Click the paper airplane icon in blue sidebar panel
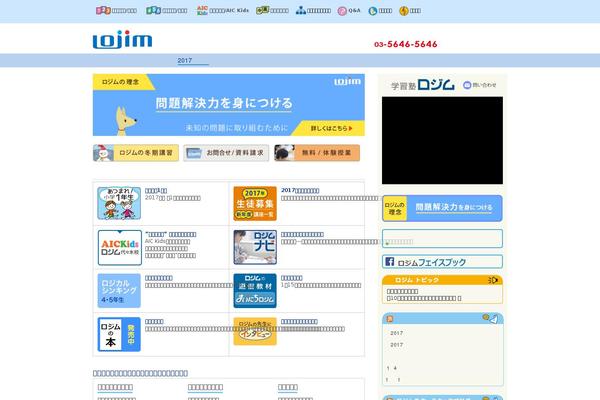 click(x=494, y=319)
